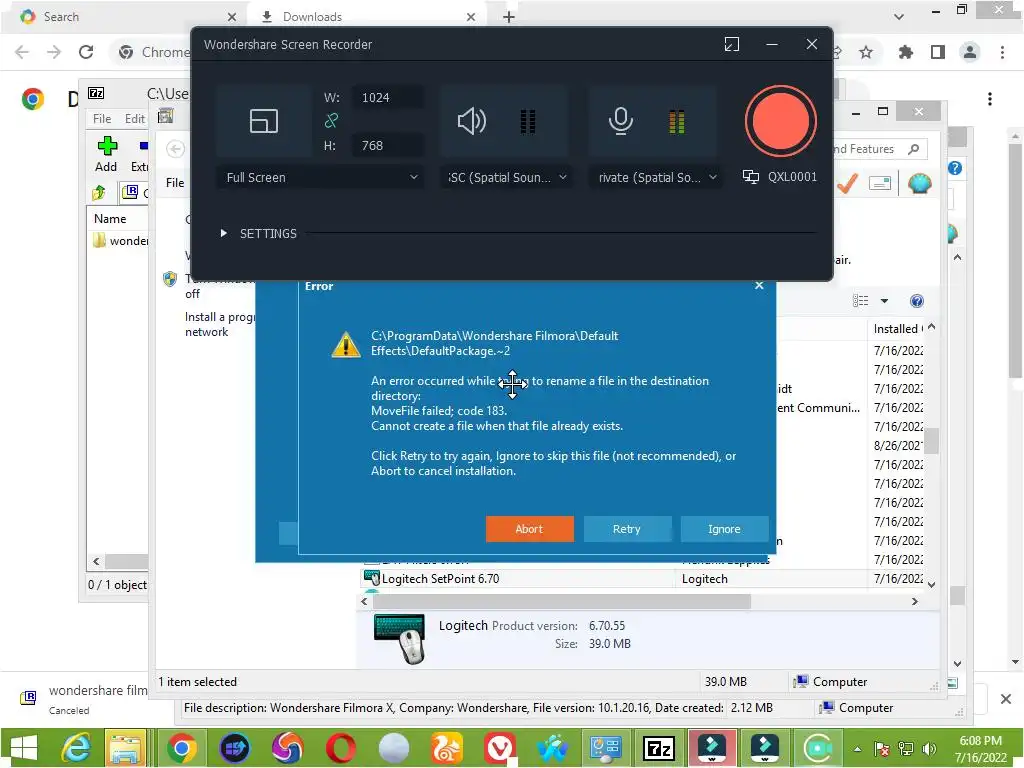The height and width of the screenshot is (768, 1024).
Task: Switch to 7-Zip in taskbar
Action: (x=659, y=748)
